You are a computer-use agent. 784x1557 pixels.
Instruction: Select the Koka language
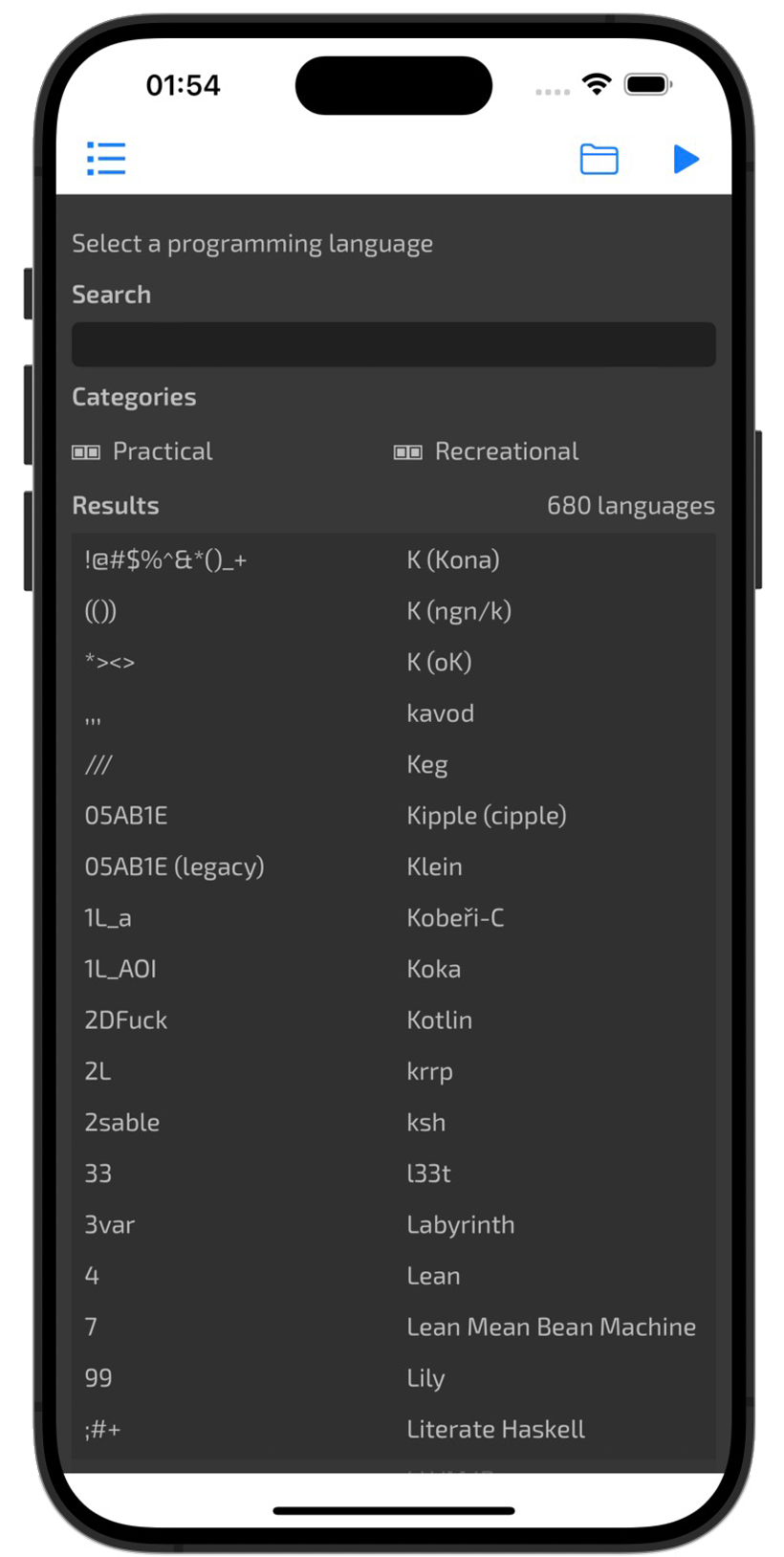(434, 969)
